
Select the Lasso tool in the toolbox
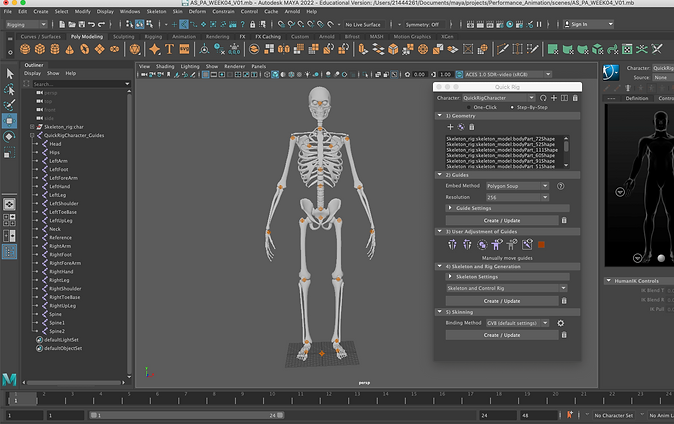tap(9, 89)
